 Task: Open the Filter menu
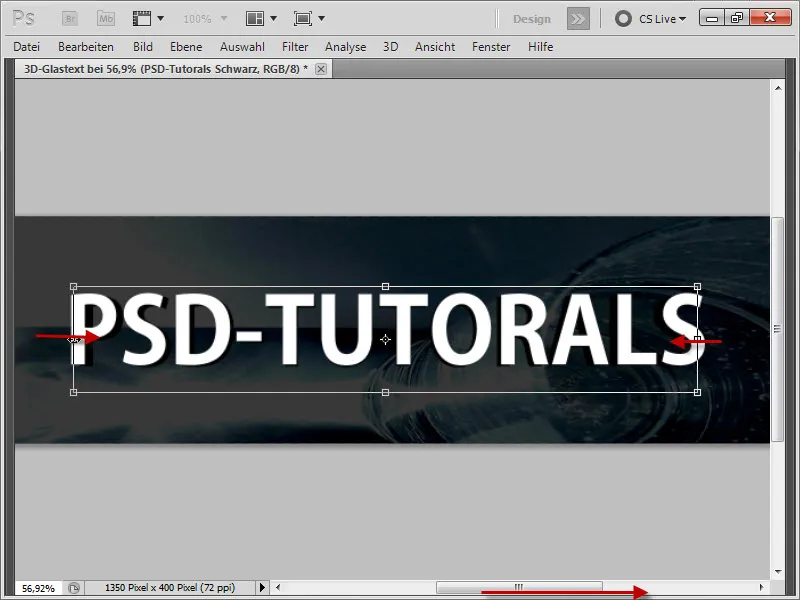[295, 47]
